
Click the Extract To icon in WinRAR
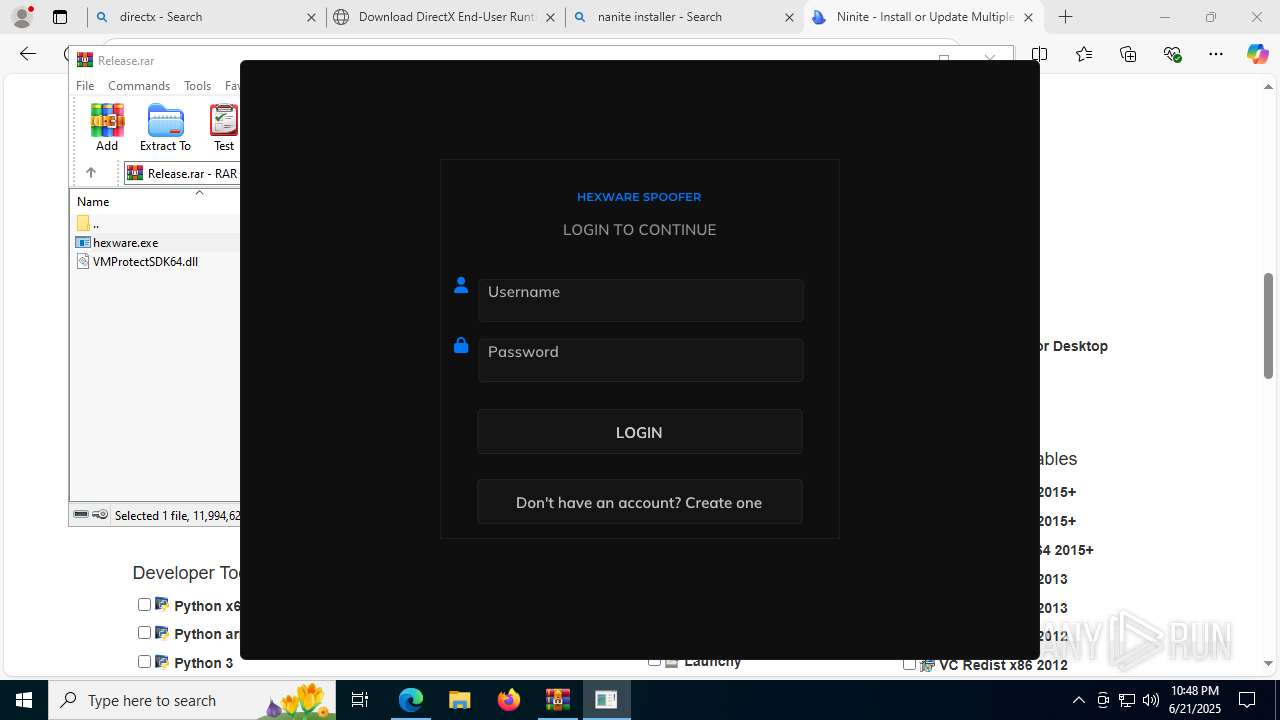(x=165, y=128)
